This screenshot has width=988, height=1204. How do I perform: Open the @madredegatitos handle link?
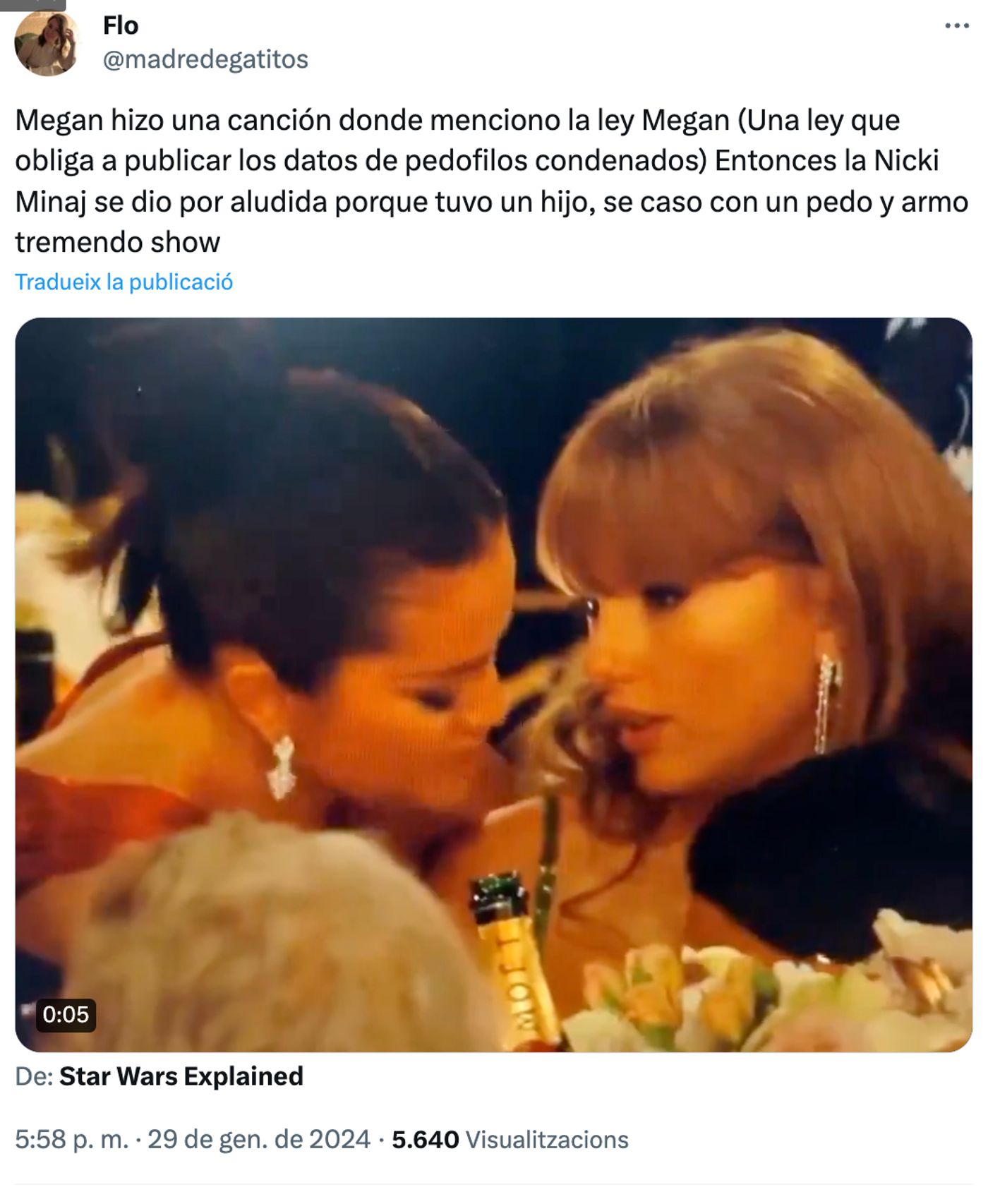point(205,59)
